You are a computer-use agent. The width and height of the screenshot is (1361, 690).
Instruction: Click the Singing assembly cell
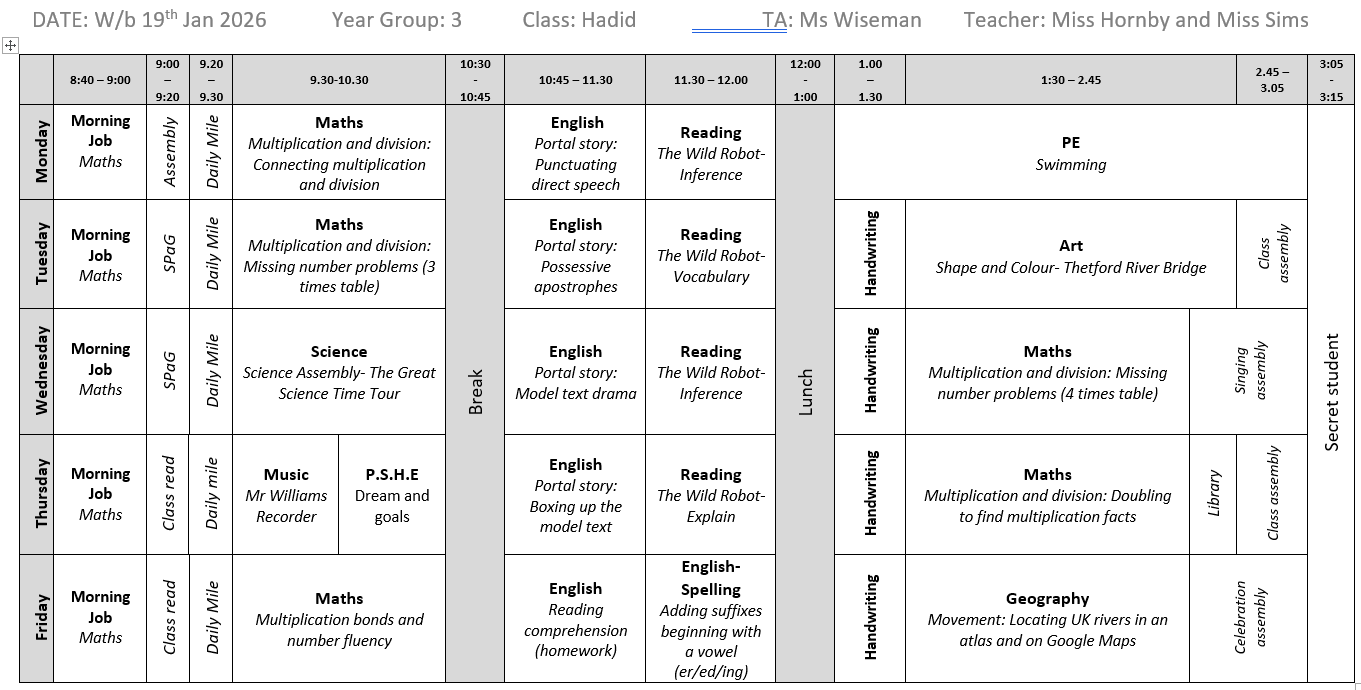1249,372
